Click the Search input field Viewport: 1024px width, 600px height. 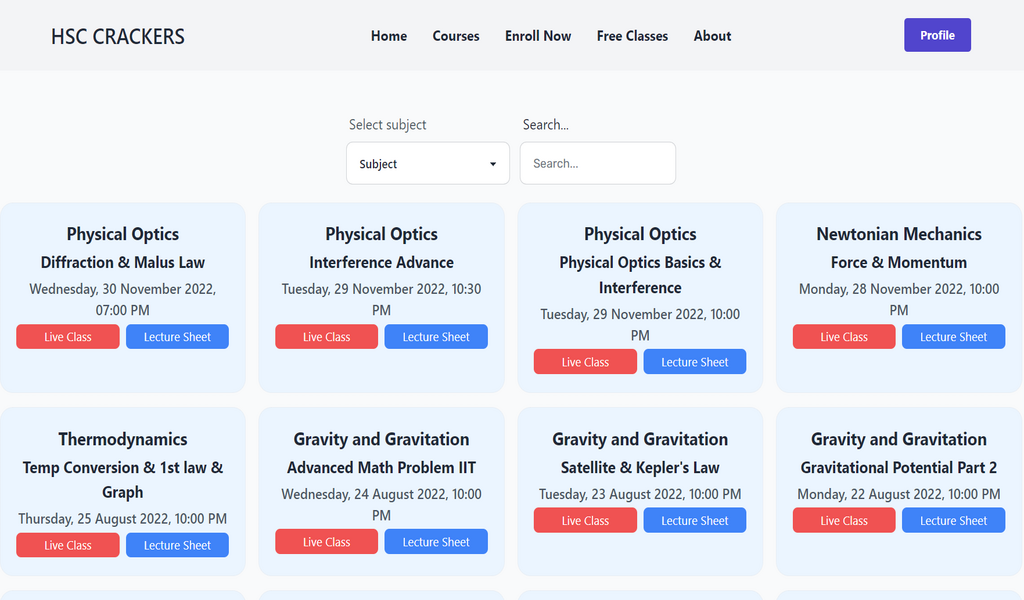click(x=597, y=164)
